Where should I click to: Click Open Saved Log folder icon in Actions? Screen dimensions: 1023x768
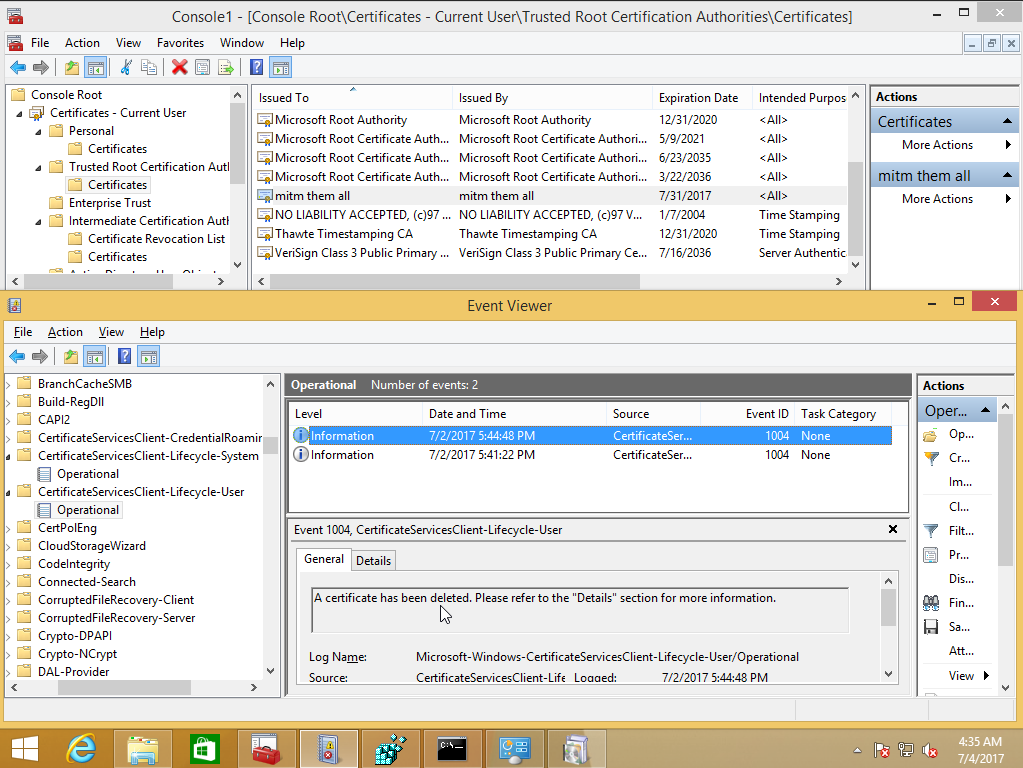931,435
